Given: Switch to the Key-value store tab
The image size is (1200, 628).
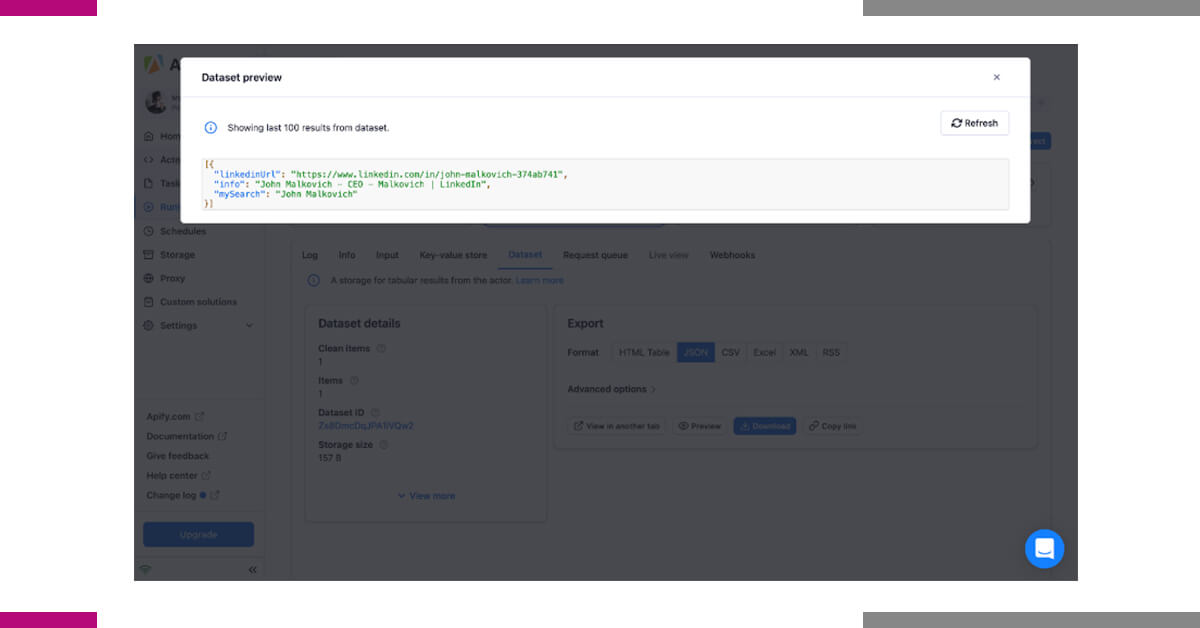Looking at the screenshot, I should click(x=453, y=255).
